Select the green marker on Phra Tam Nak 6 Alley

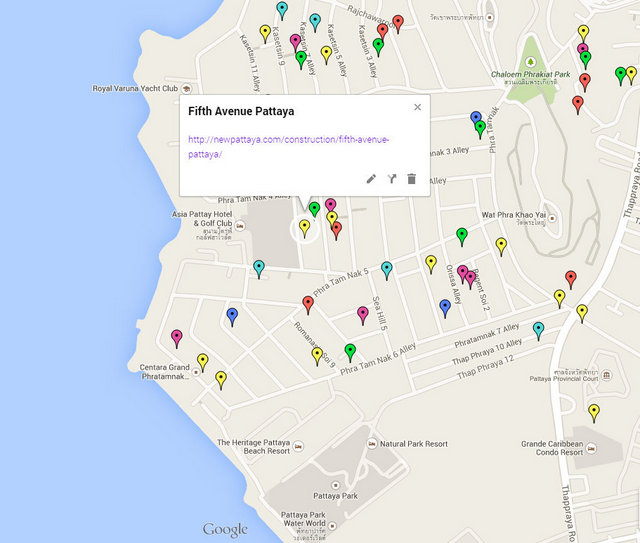(x=350, y=352)
